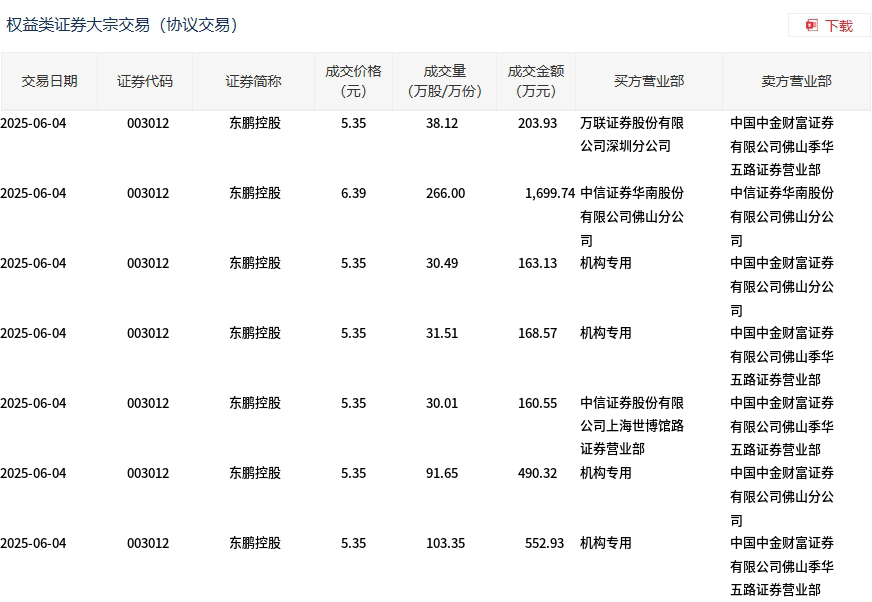Click price 5.35 in the 31.51 volume row
Image resolution: width=872 pixels, height=602 pixels.
click(354, 333)
